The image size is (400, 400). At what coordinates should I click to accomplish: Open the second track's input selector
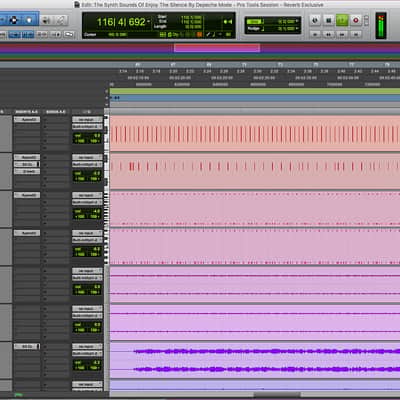(87, 157)
